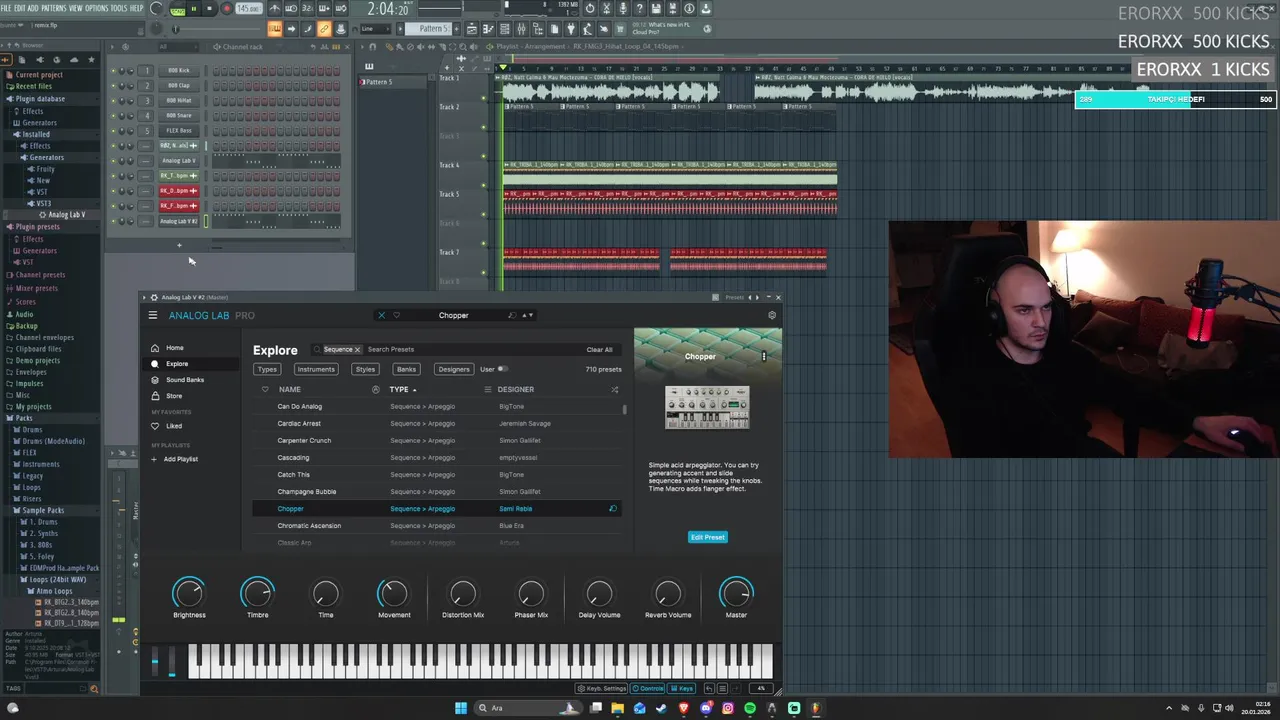Click the Master volume knob

click(736, 593)
